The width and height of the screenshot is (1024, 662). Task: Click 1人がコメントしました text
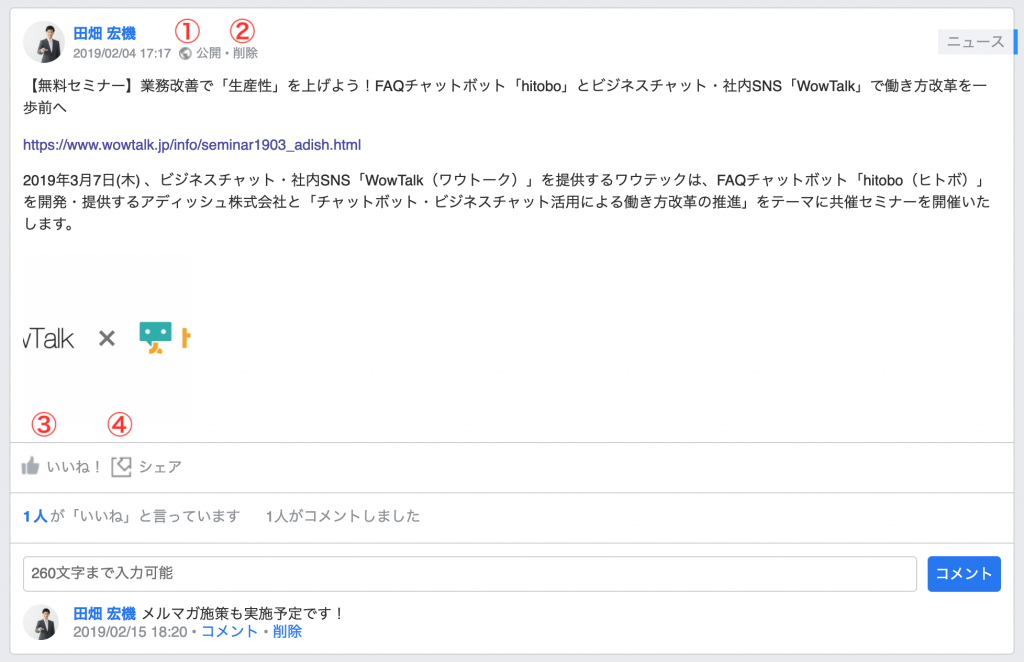click(343, 516)
